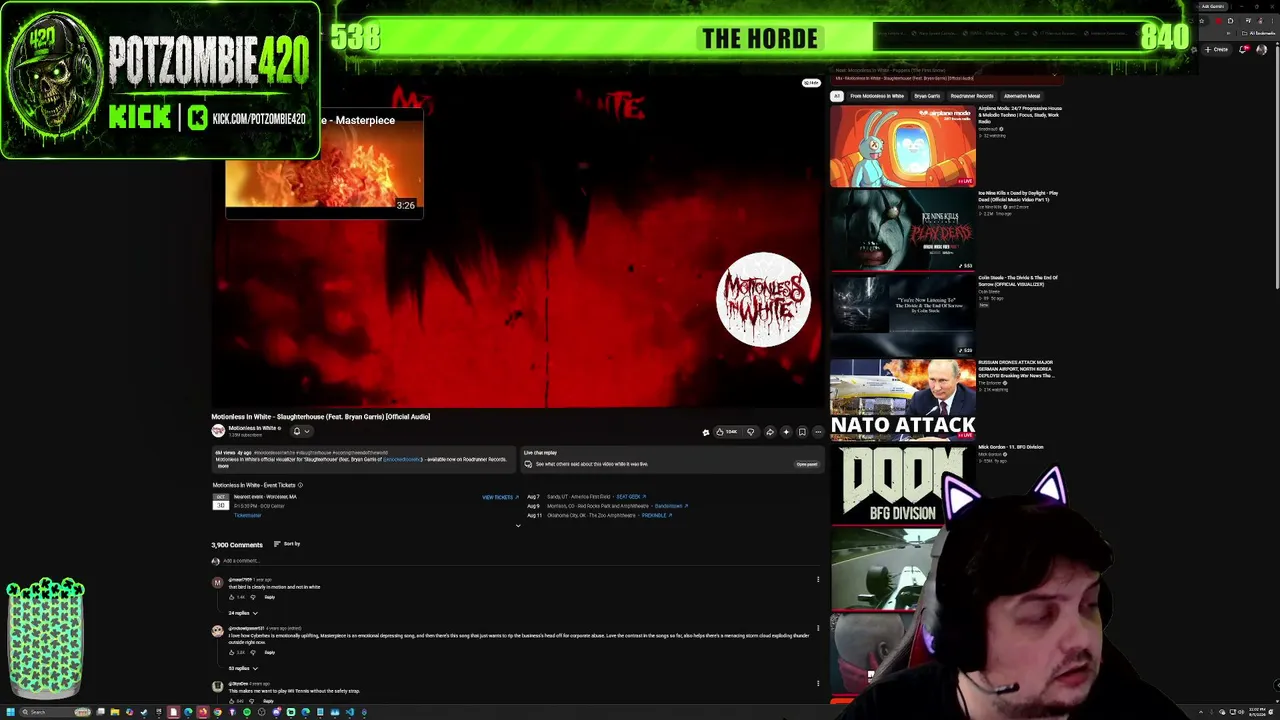
Task: Save the video with the bookmark icon
Action: pos(802,432)
